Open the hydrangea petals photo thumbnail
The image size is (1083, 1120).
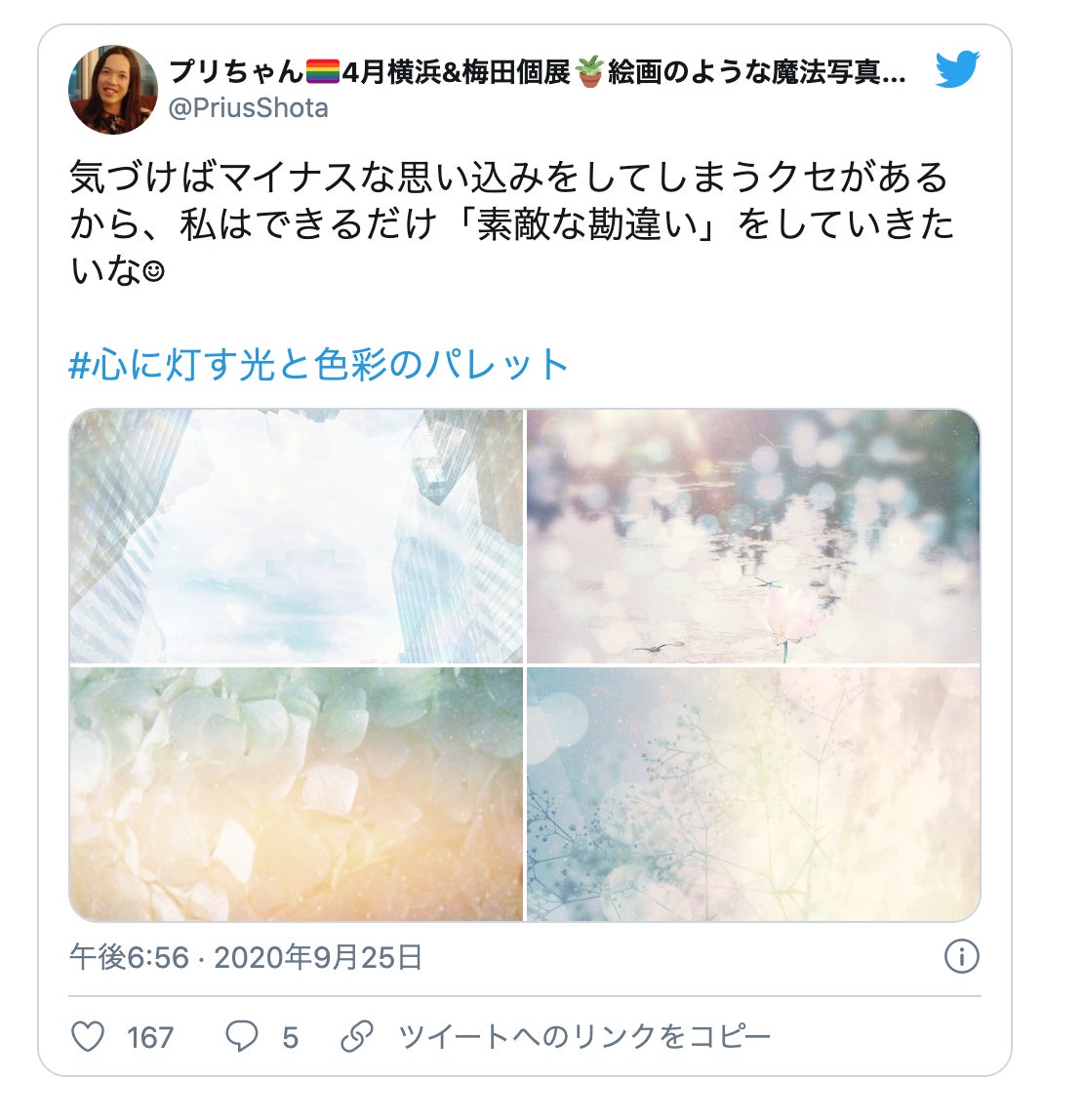coord(297,794)
